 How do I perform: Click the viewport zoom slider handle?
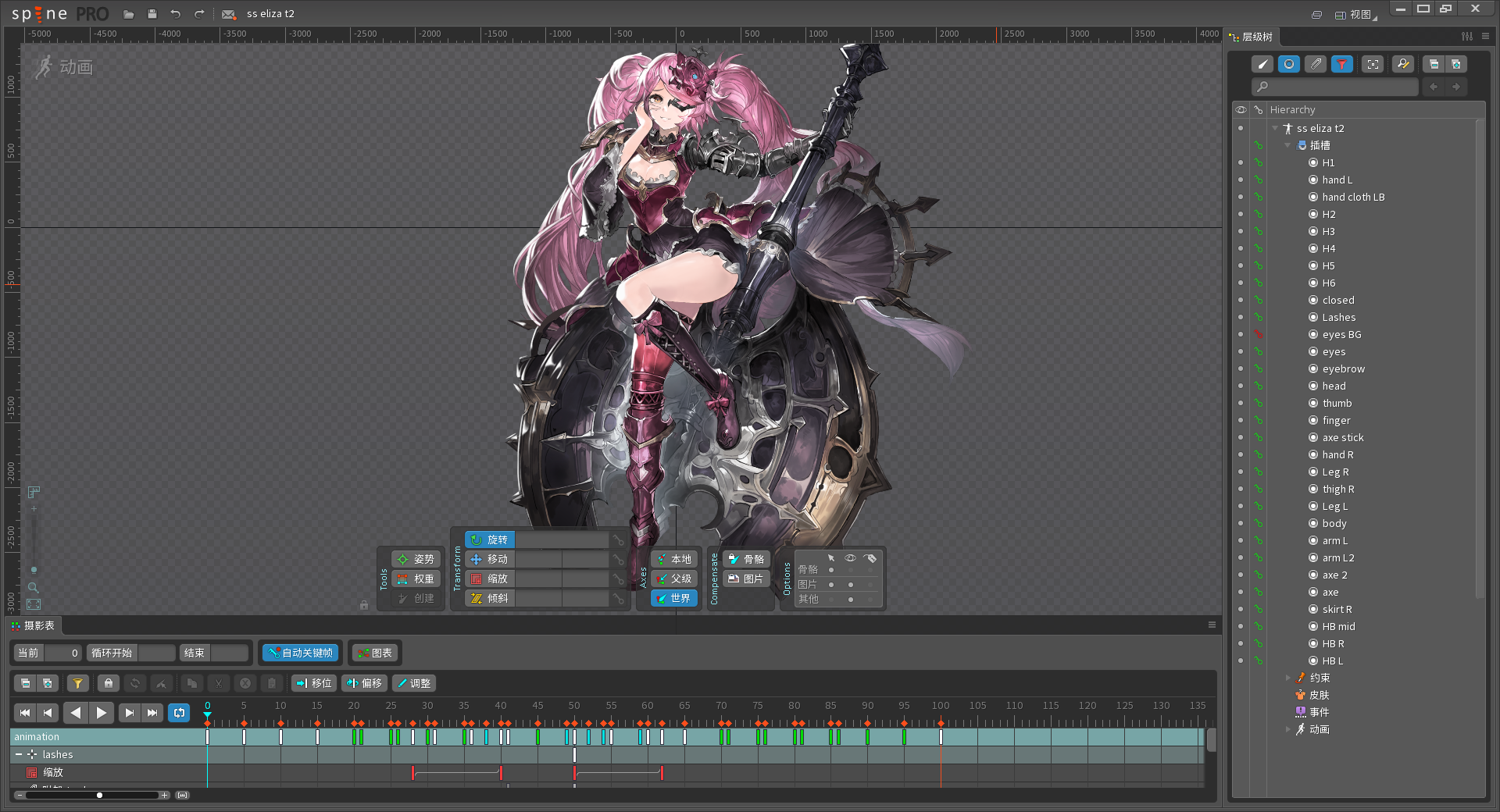[x=34, y=570]
